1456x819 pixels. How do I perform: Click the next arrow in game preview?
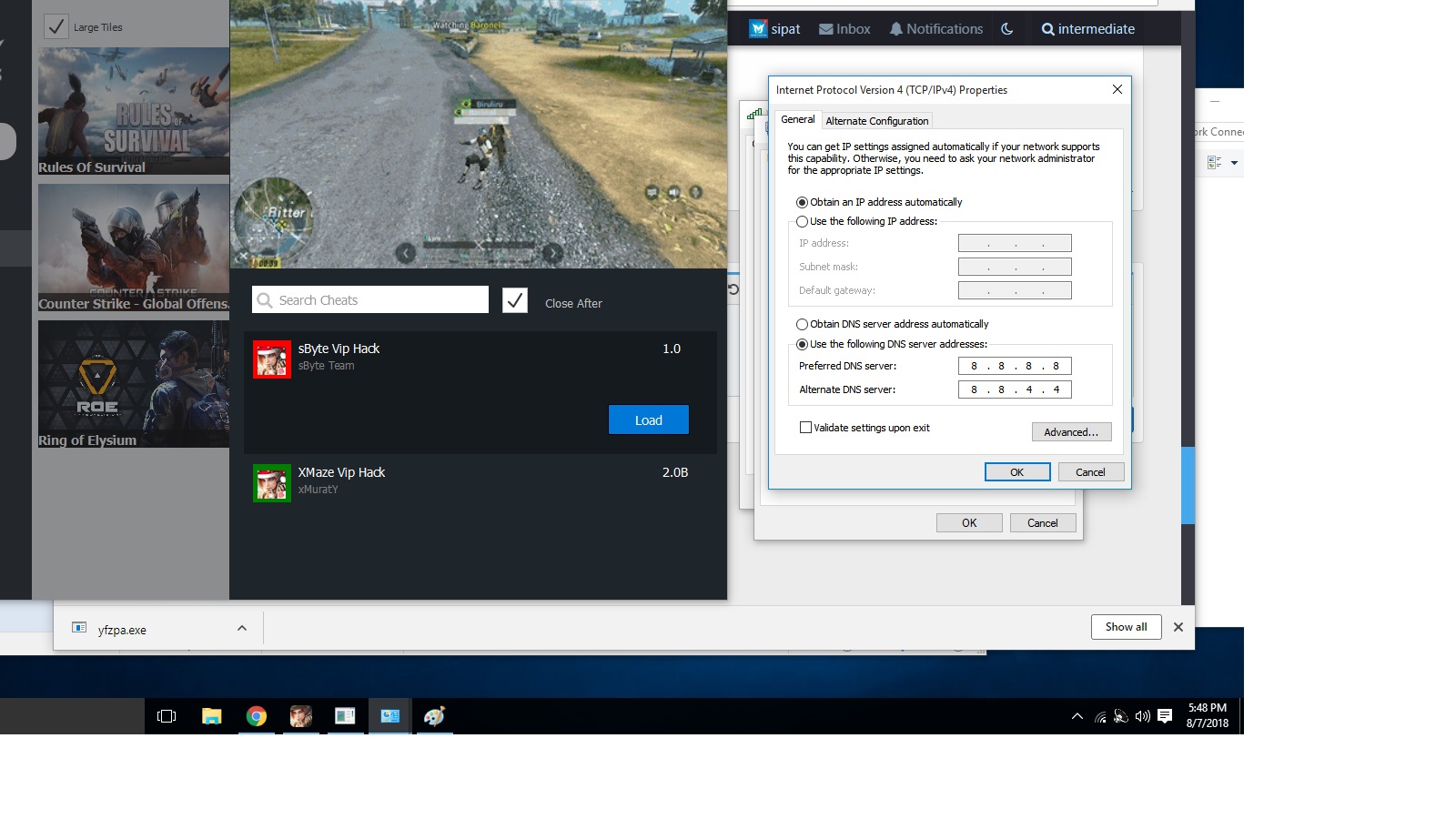[551, 253]
